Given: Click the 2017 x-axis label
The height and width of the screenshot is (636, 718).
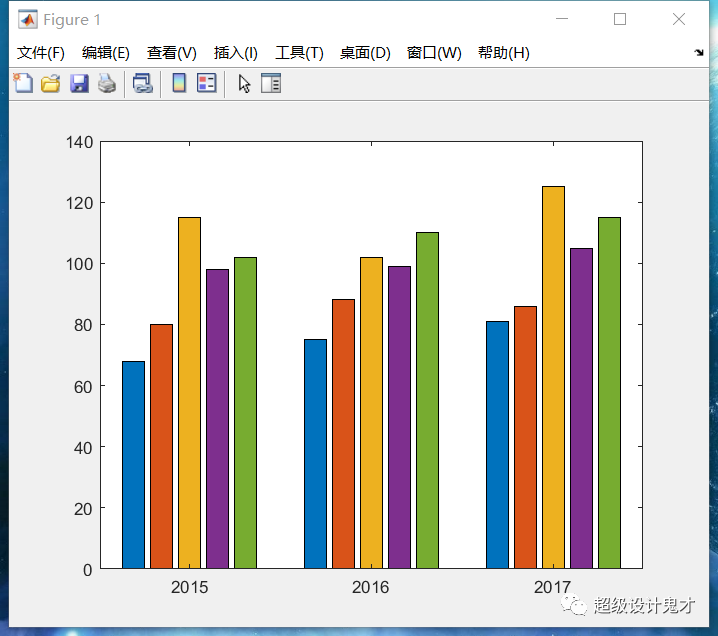Looking at the screenshot, I should (552, 587).
